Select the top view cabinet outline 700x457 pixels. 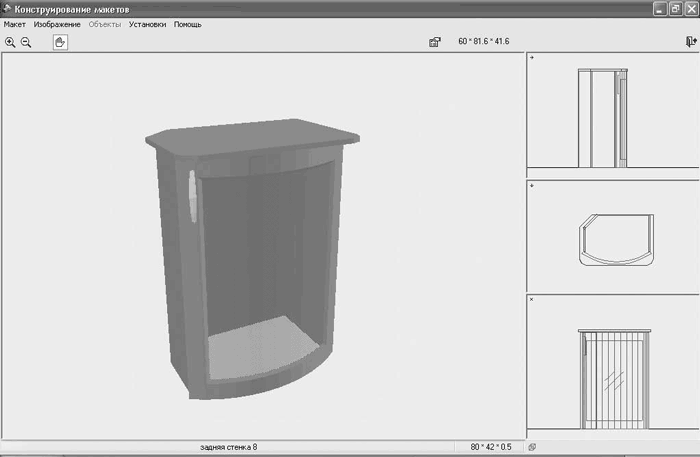click(x=617, y=240)
